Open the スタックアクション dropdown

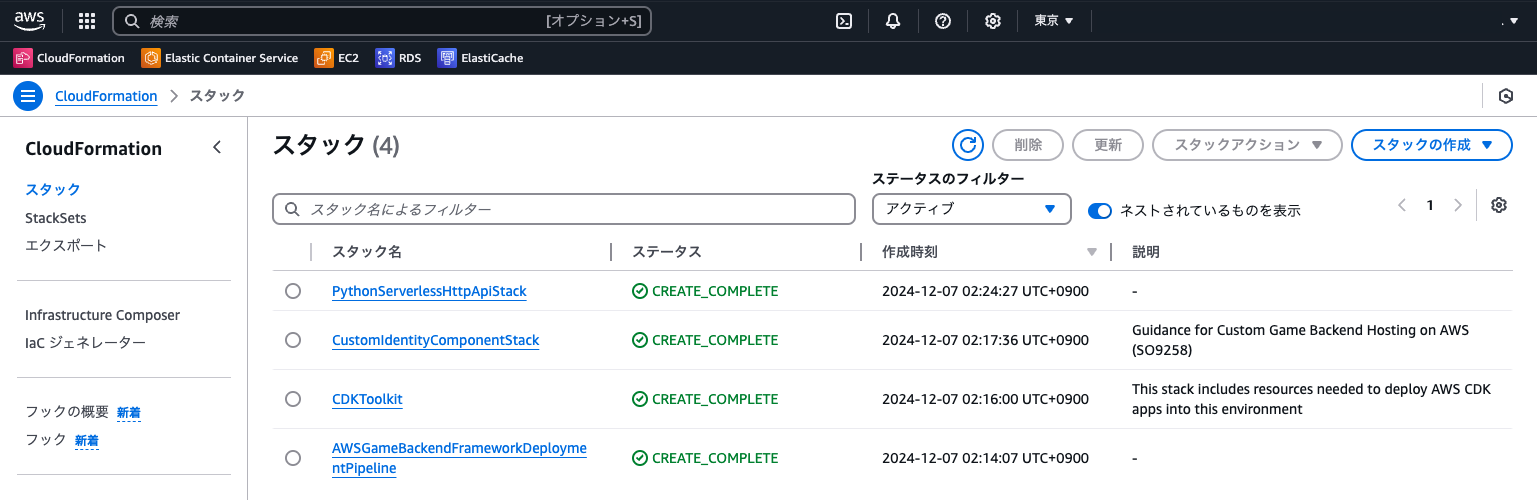(x=1246, y=145)
